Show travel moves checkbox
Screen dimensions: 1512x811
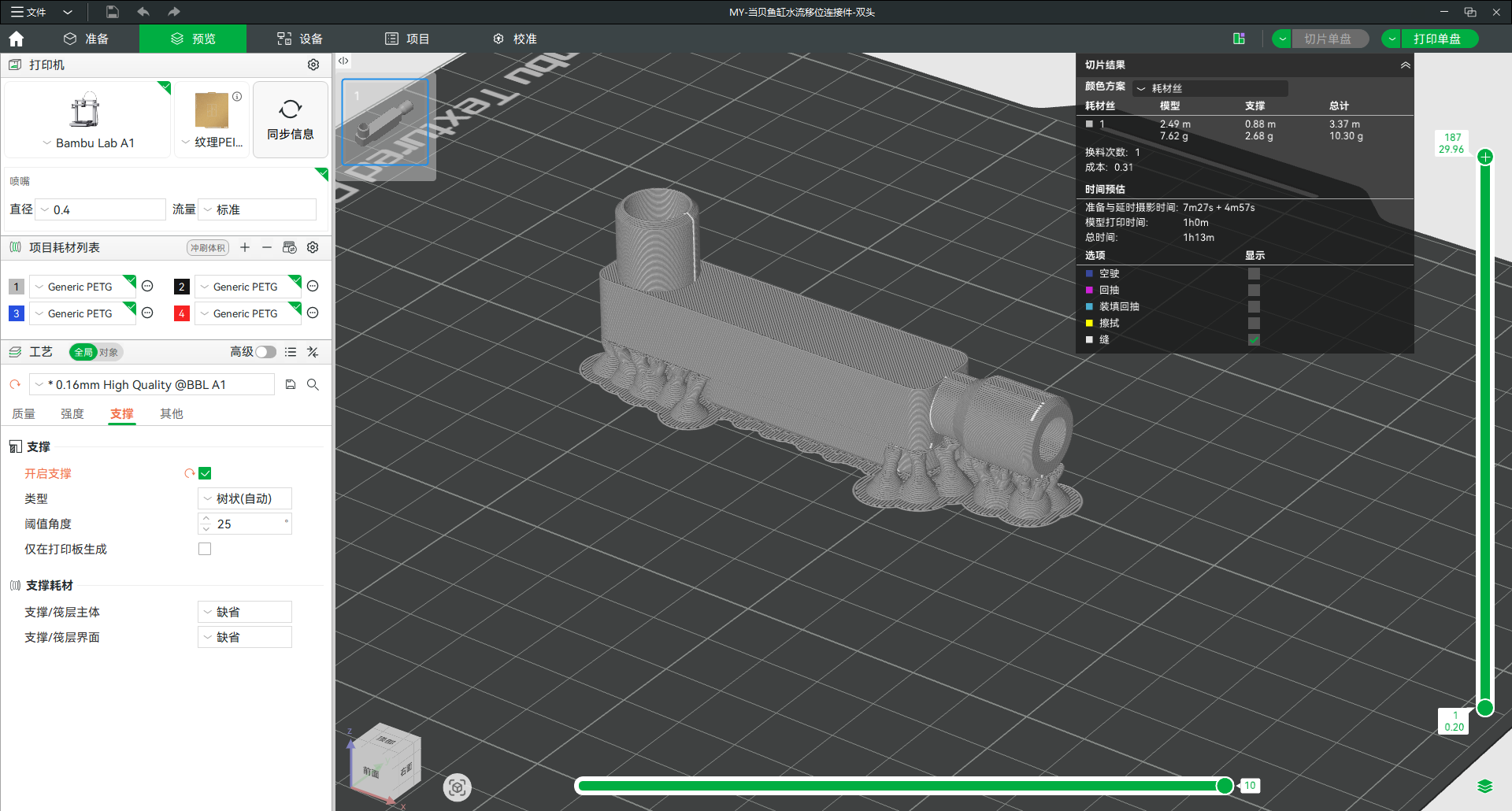click(x=1254, y=273)
